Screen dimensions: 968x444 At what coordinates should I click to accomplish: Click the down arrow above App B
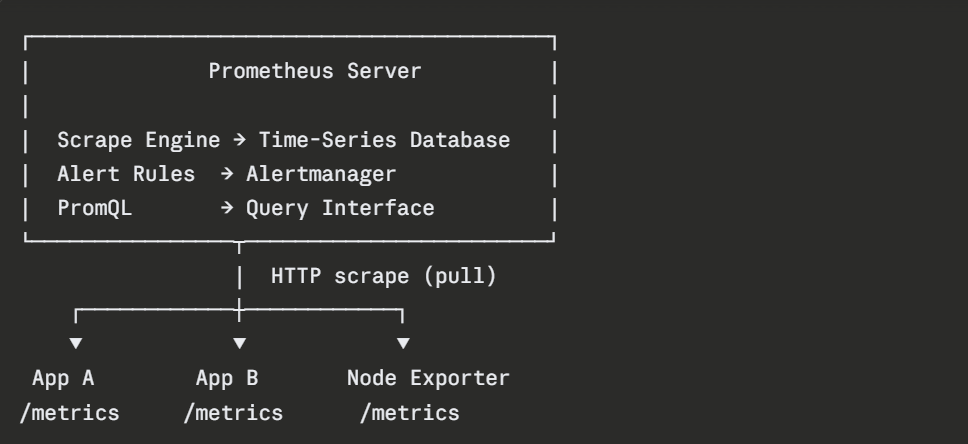pos(239,345)
